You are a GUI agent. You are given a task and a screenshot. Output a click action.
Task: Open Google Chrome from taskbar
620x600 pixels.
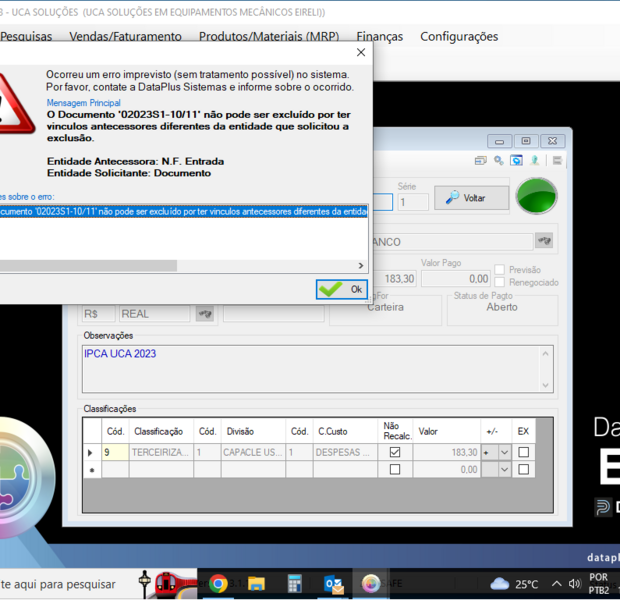(218, 584)
